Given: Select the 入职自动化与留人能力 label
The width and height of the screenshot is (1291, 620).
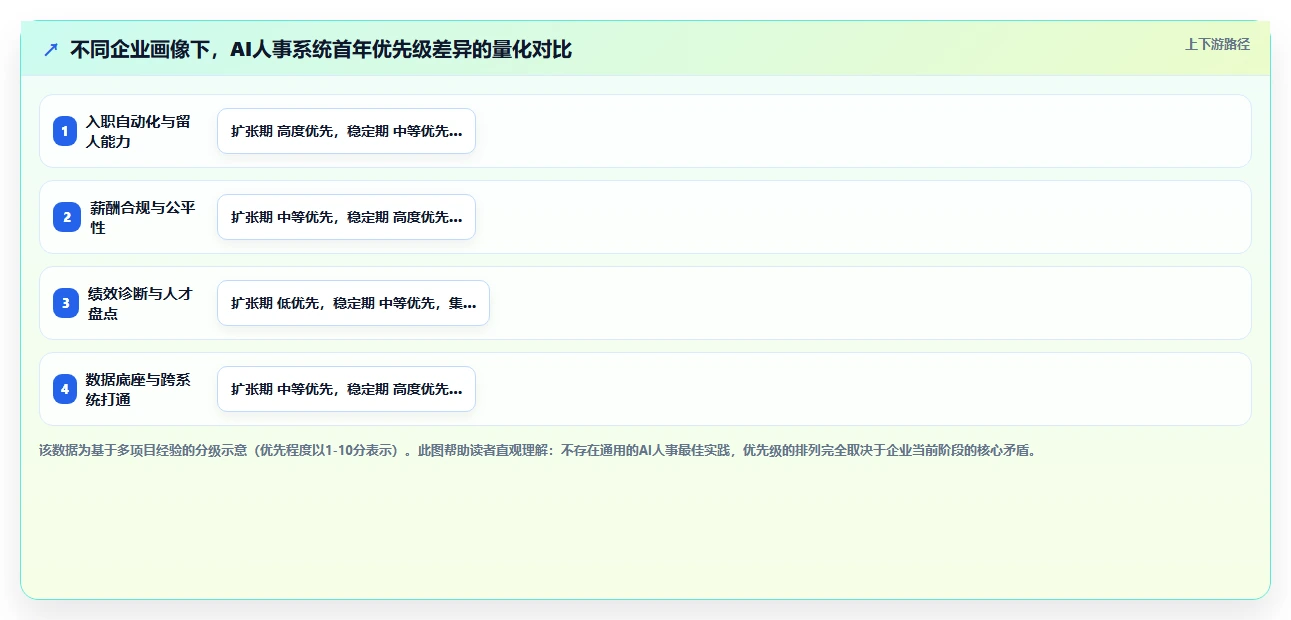Looking at the screenshot, I should click(x=138, y=131).
